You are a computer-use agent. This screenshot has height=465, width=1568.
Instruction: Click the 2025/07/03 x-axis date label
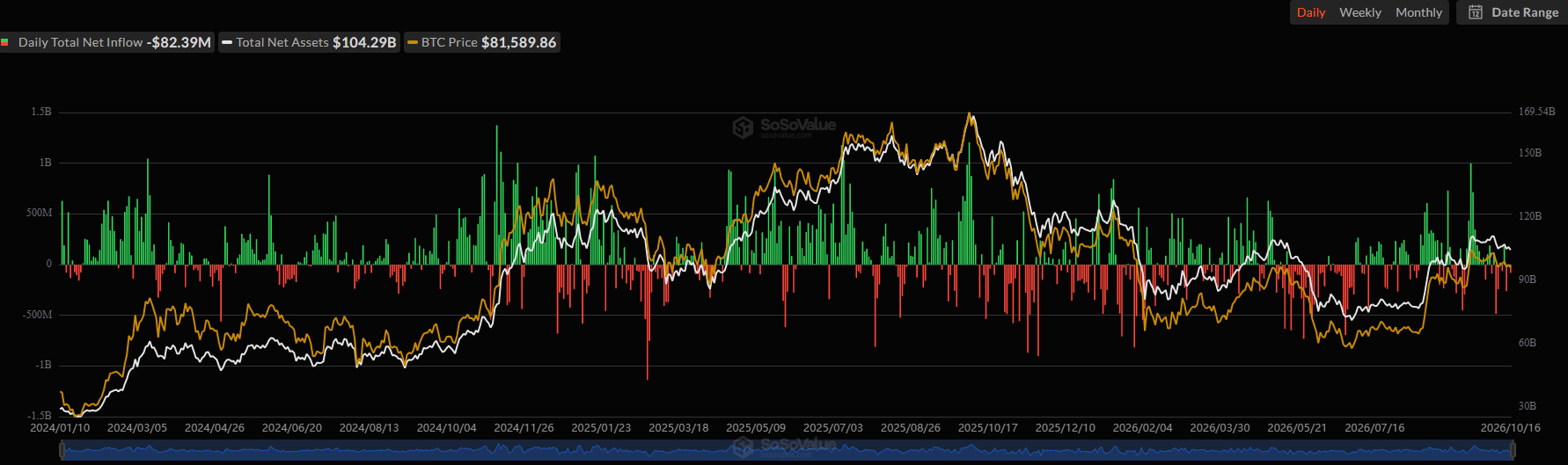coord(833,428)
